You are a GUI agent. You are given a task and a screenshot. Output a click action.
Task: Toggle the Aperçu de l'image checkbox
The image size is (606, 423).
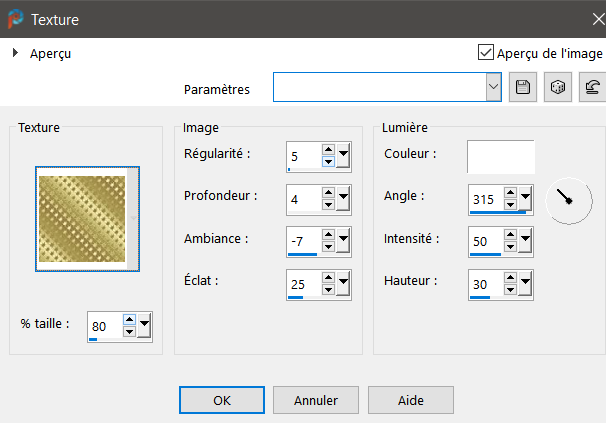486,53
